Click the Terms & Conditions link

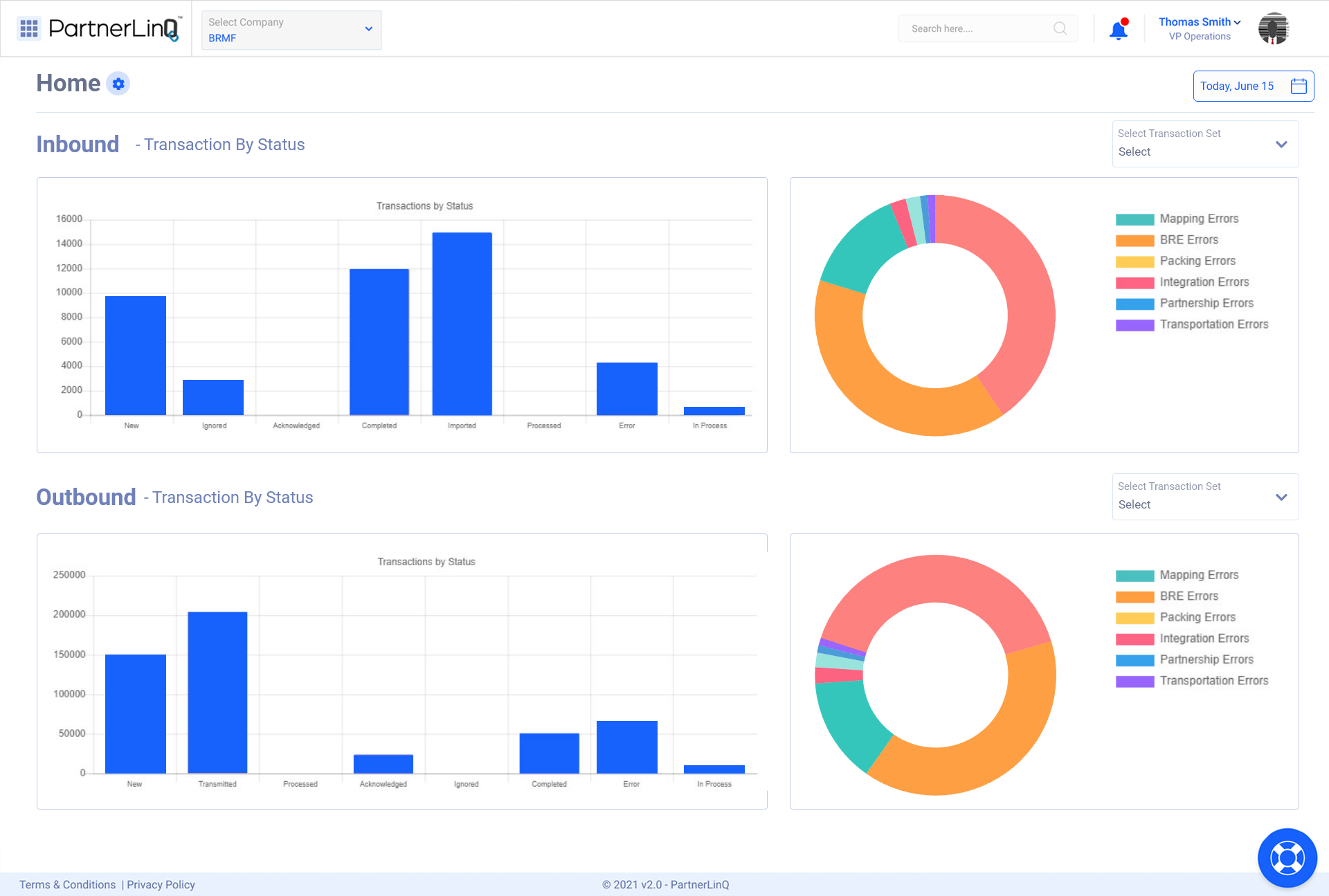pos(67,884)
